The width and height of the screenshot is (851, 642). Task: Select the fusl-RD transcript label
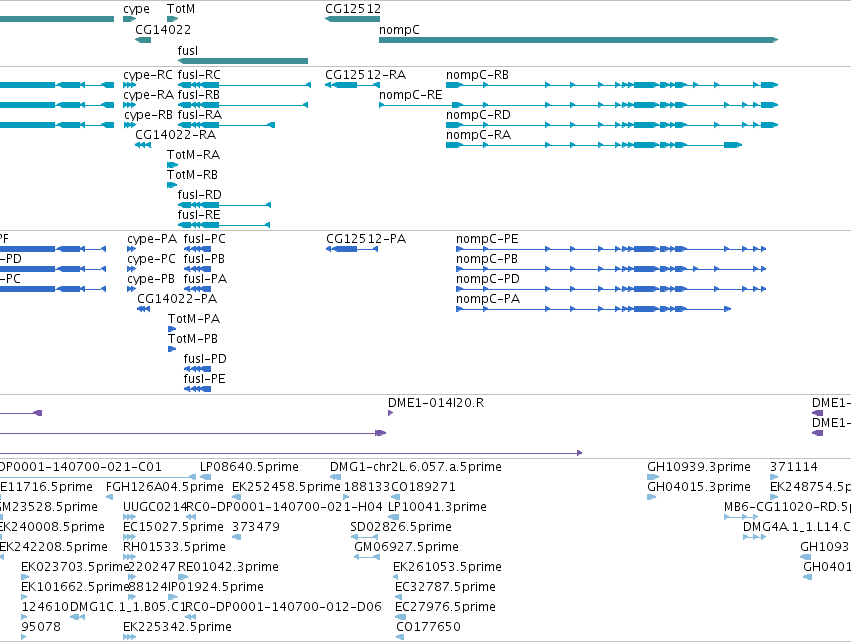pyautogui.click(x=200, y=195)
